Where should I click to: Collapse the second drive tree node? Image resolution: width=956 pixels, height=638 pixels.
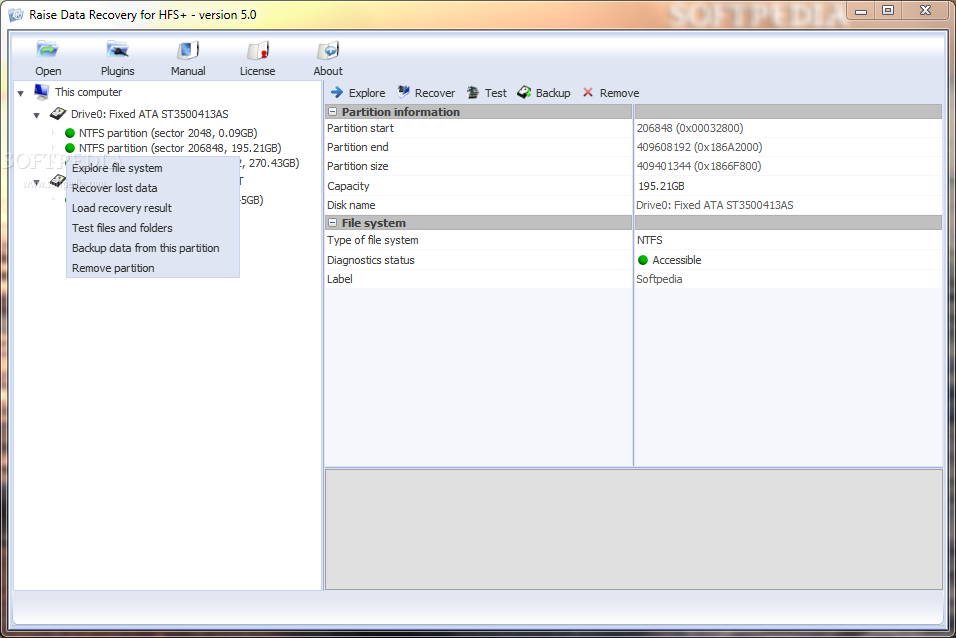pos(37,182)
